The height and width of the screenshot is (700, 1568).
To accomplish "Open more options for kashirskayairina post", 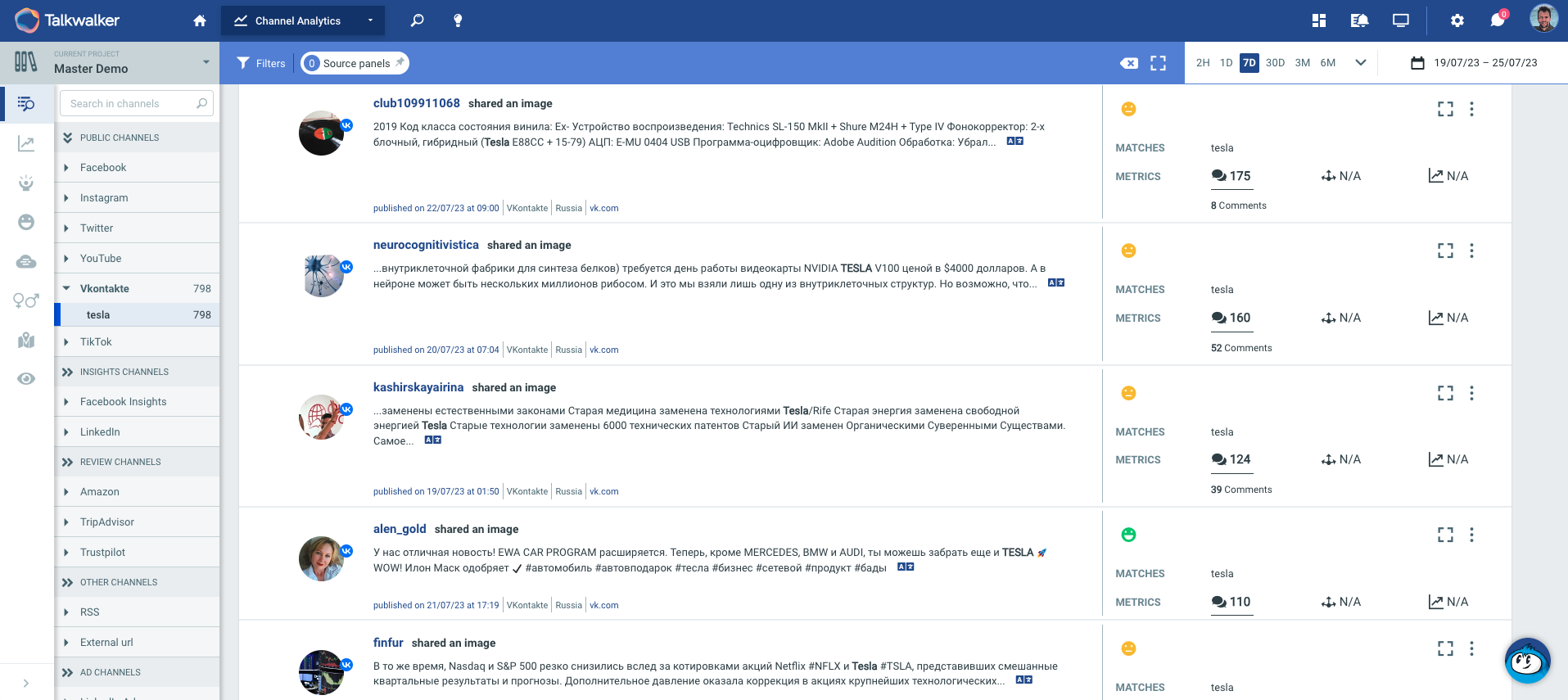I will coord(1471,393).
